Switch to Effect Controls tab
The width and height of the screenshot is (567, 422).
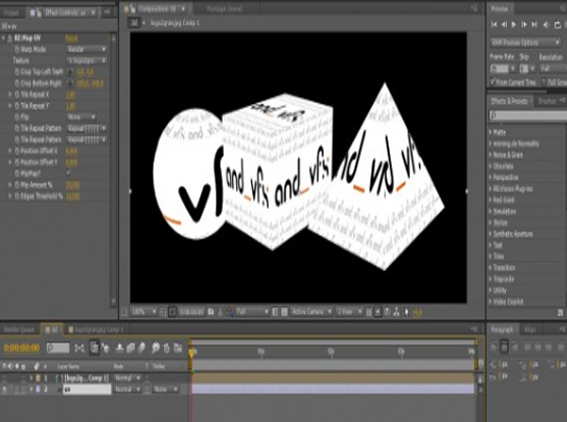pos(62,13)
